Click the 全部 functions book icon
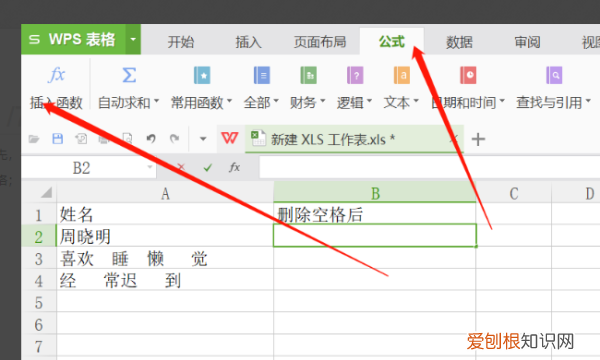This screenshot has height=360, width=600. [262, 75]
